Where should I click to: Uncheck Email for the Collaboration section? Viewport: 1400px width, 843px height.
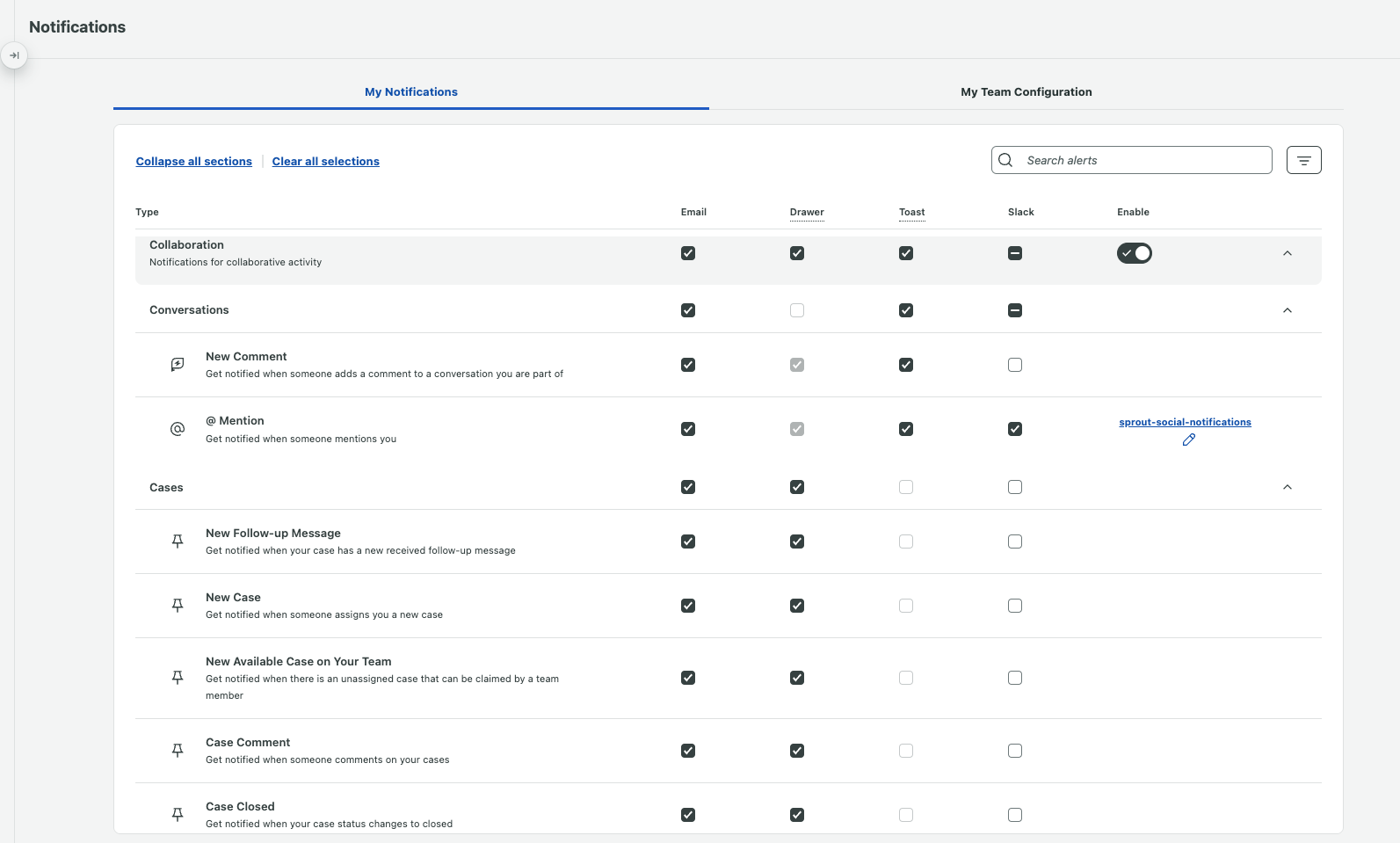pos(688,253)
